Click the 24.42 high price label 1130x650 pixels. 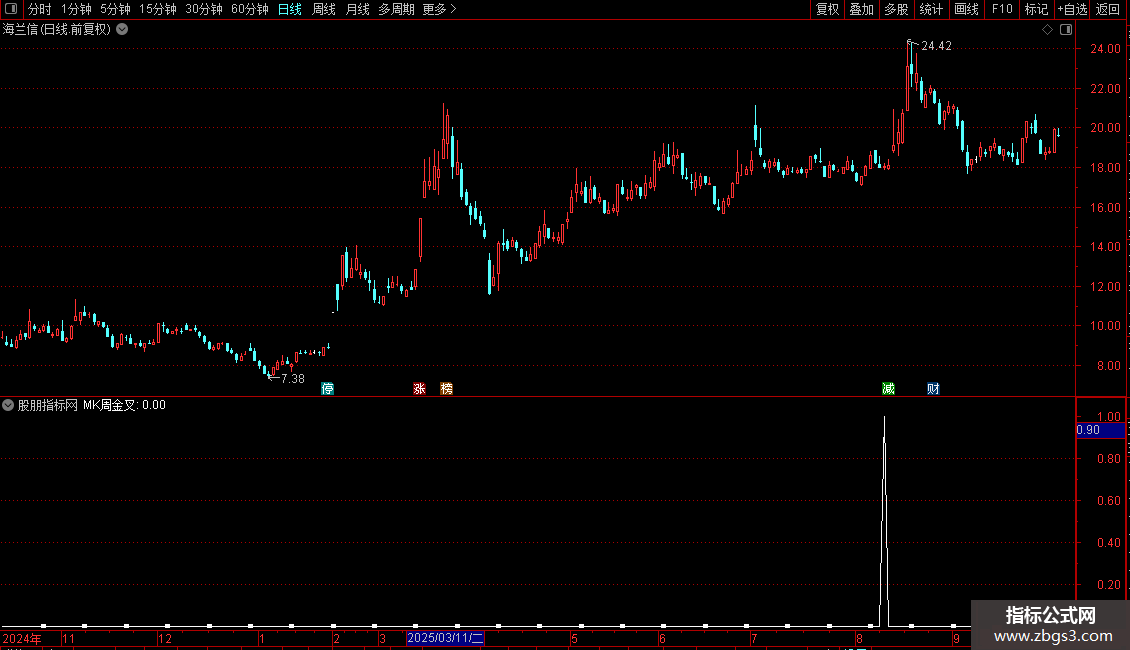[x=936, y=46]
